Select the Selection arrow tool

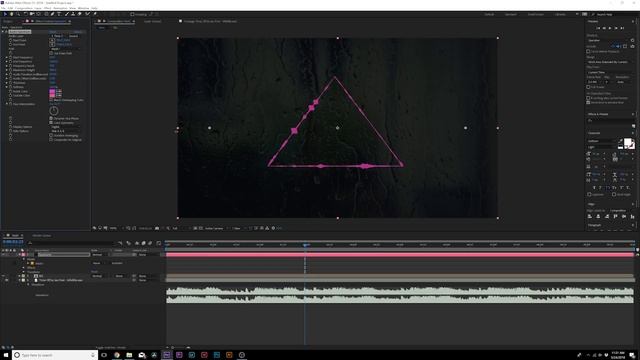coord(5,14)
